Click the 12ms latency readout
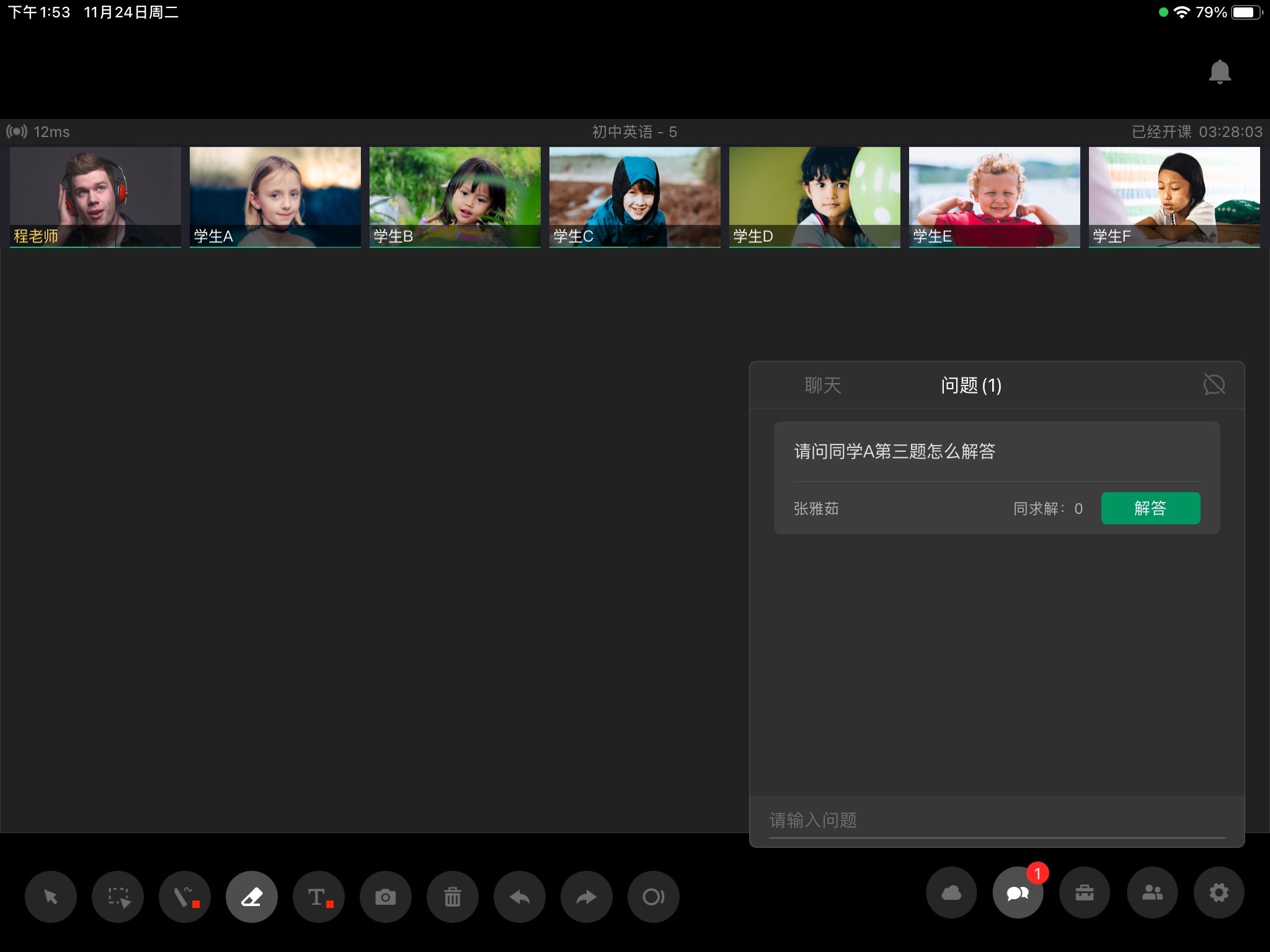Image resolution: width=1270 pixels, height=952 pixels. tap(51, 132)
